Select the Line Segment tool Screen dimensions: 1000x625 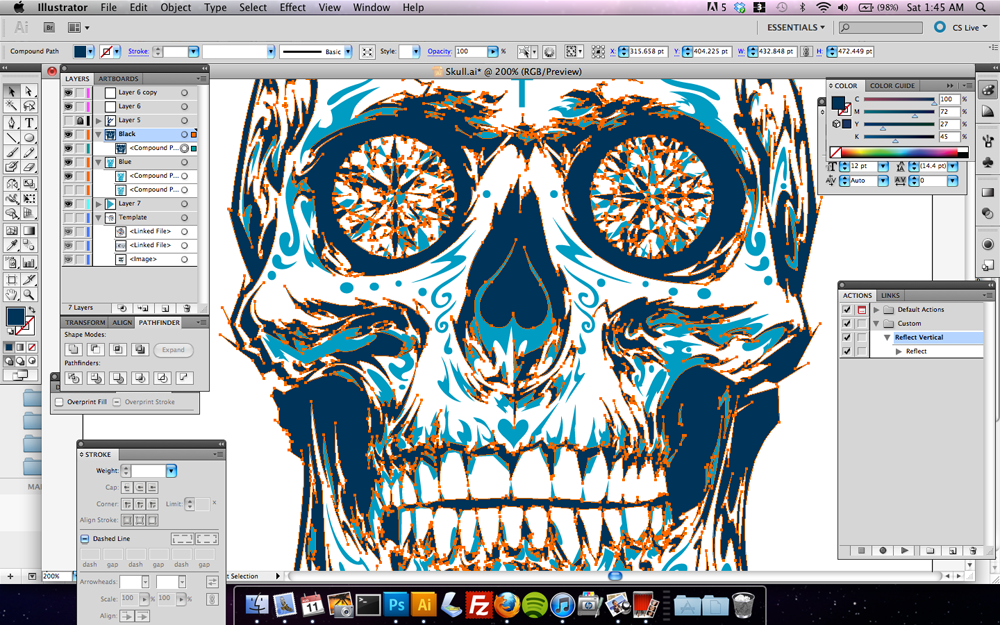[11, 137]
